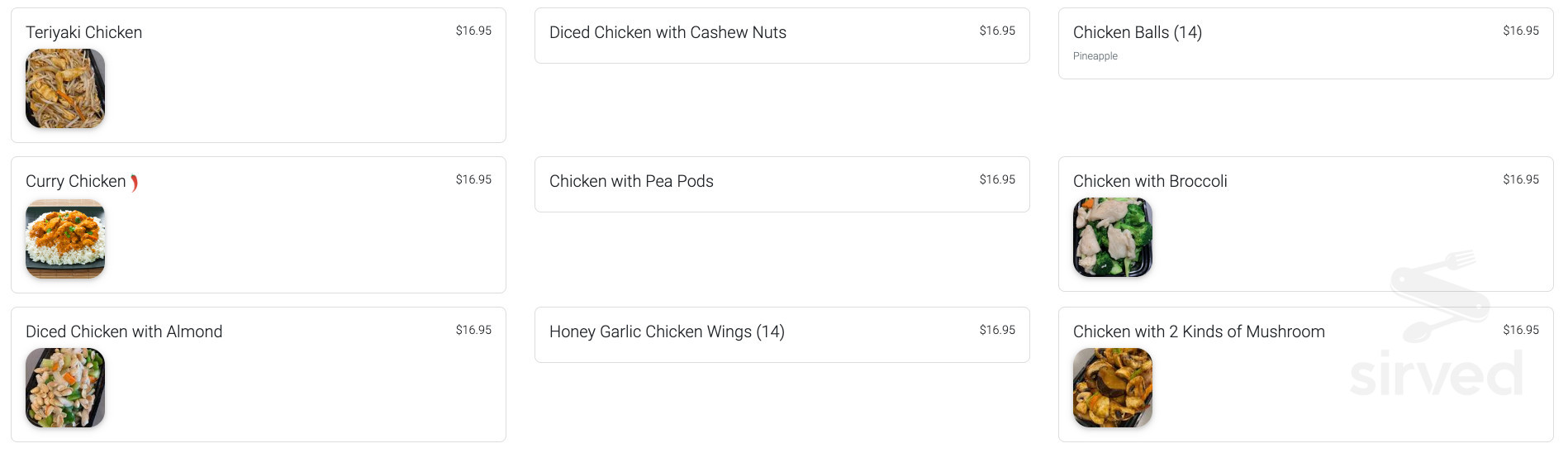Viewport: 1568px width, 453px height.
Task: Enlarge the Chicken with Broccoli photo
Action: click(1112, 237)
